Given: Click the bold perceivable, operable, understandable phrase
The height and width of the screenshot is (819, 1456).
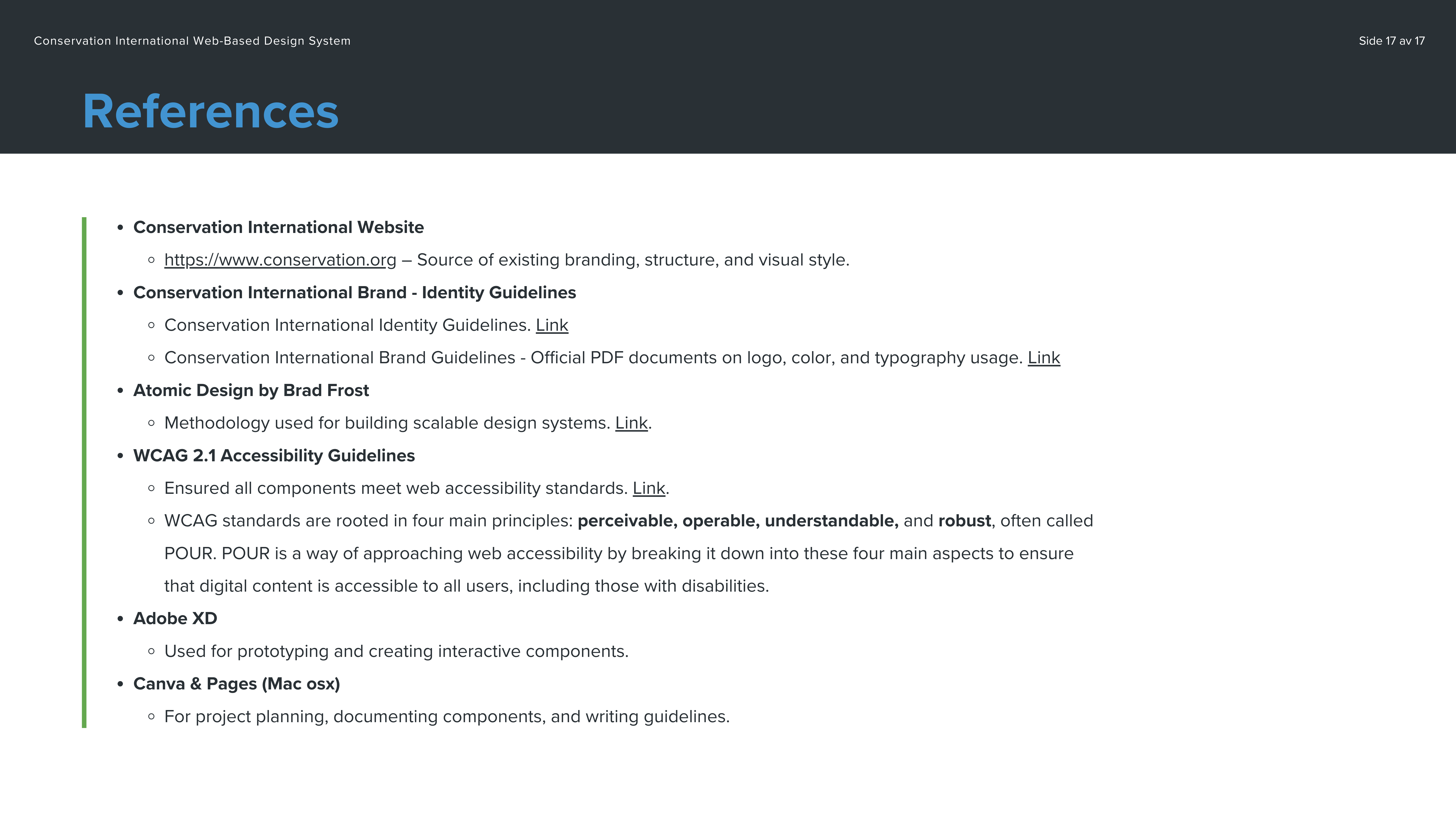Looking at the screenshot, I should 738,521.
